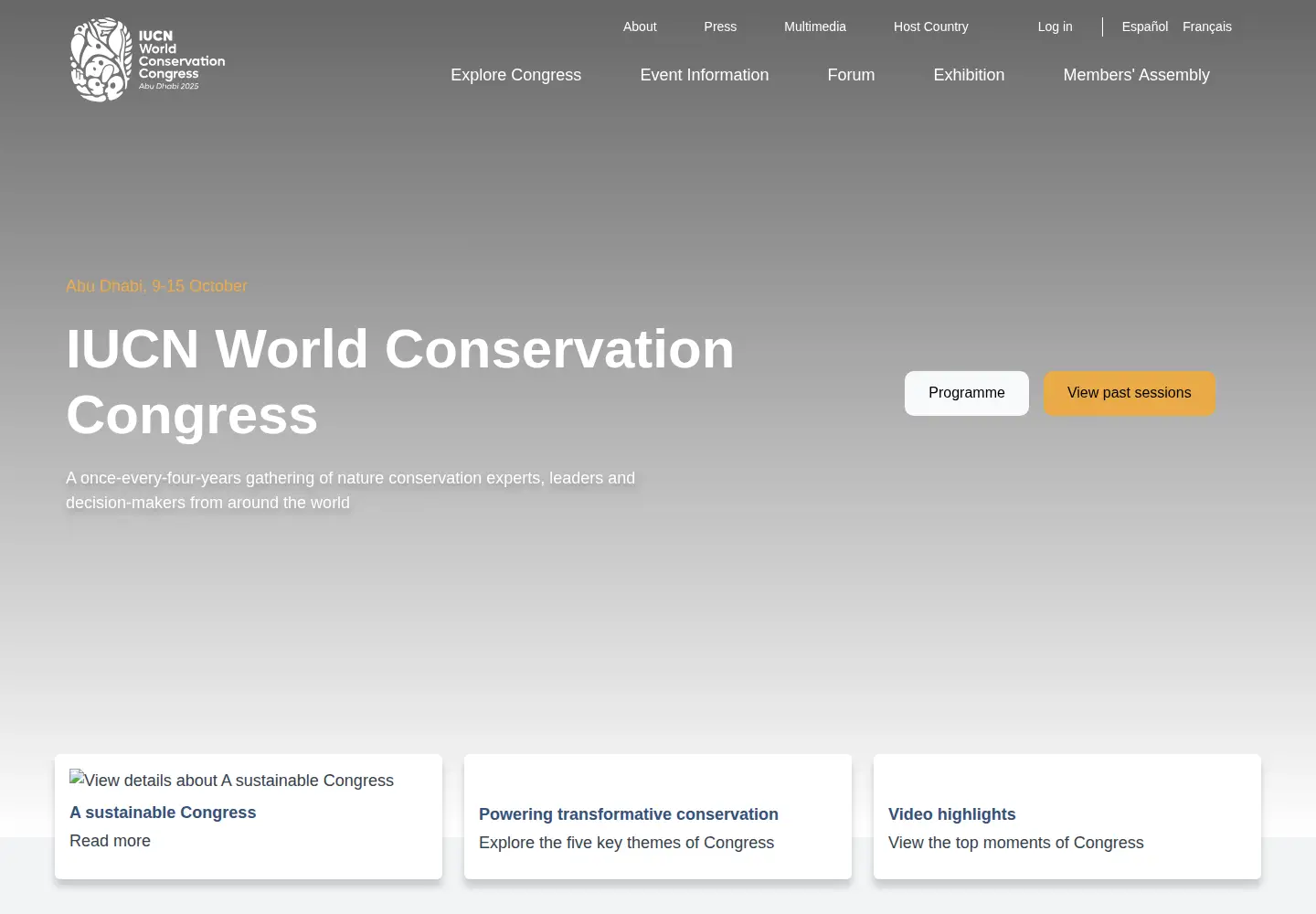Image resolution: width=1316 pixels, height=914 pixels.
Task: Click the A sustainable Congress card image
Action: click(232, 780)
